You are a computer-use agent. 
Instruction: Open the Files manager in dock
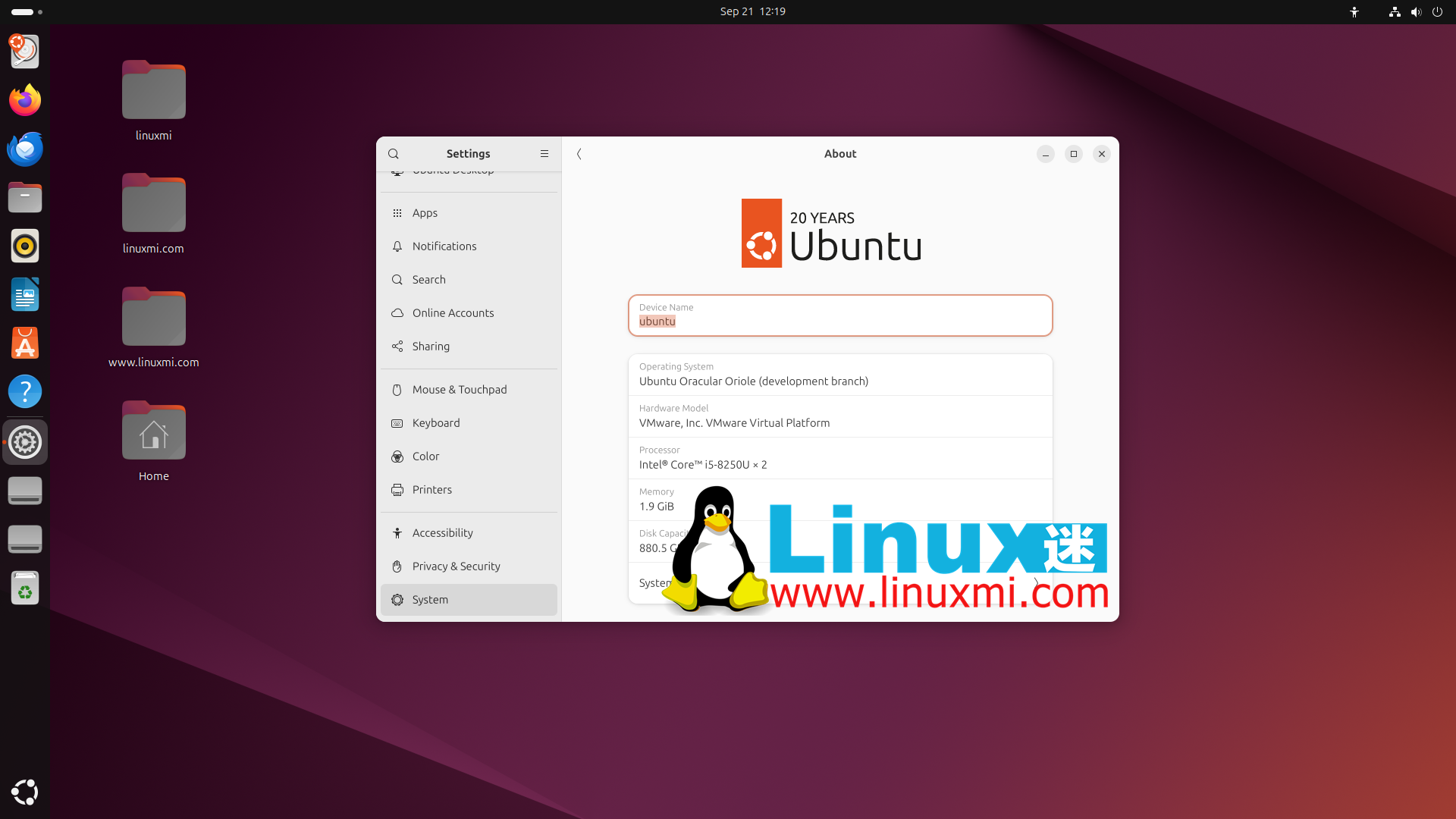25,197
